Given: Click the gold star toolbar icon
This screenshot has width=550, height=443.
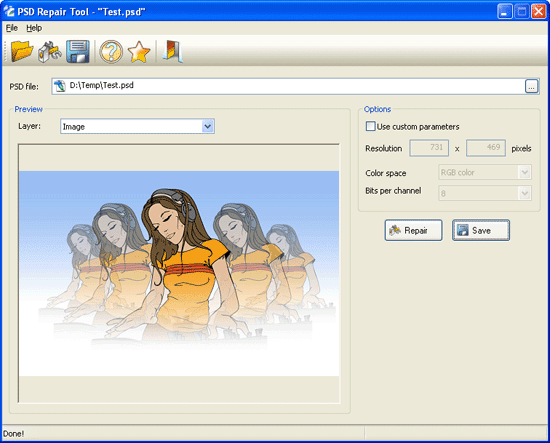Looking at the screenshot, I should 139,52.
